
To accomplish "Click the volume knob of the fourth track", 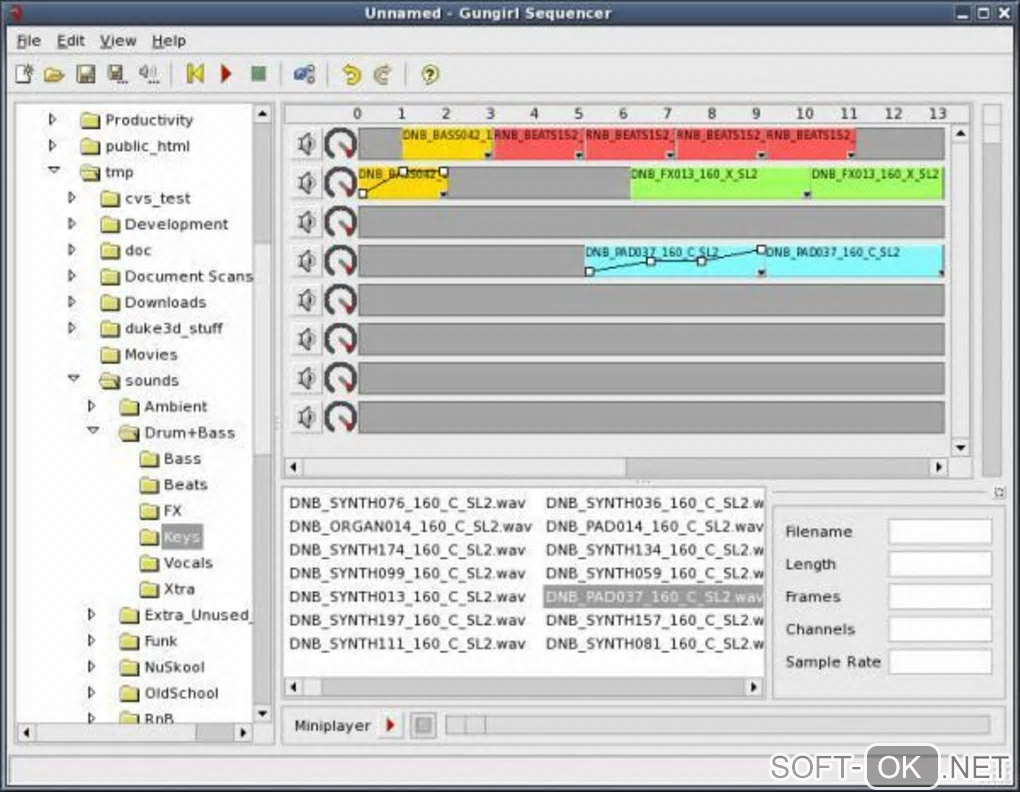I will pyautogui.click(x=340, y=261).
